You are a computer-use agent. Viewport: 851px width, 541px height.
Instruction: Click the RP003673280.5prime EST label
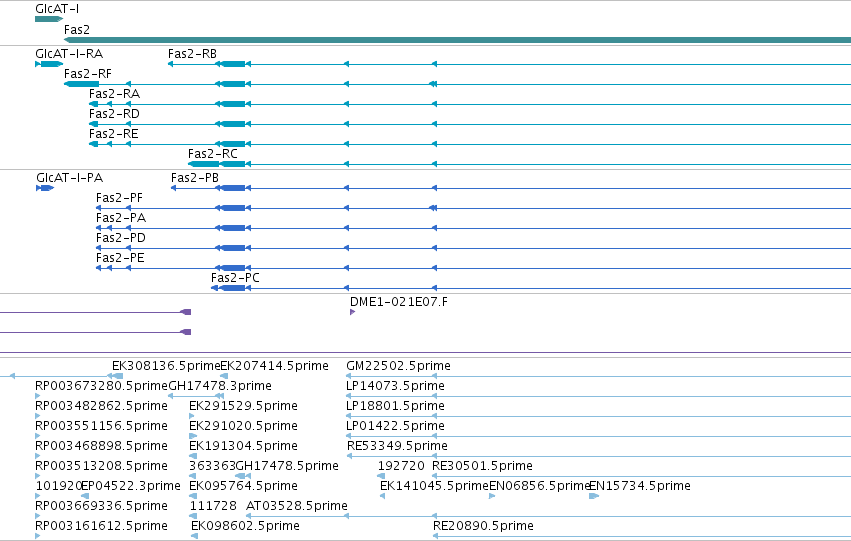(x=101, y=386)
